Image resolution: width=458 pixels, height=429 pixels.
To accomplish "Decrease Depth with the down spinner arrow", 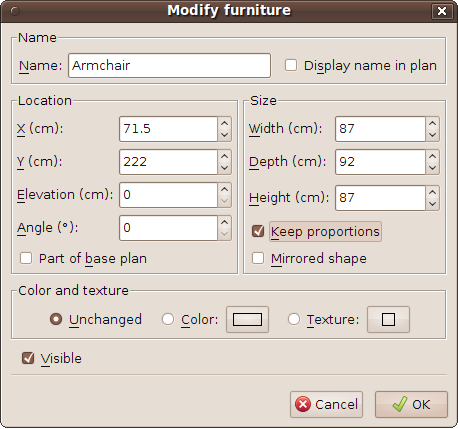I will (x=433, y=168).
